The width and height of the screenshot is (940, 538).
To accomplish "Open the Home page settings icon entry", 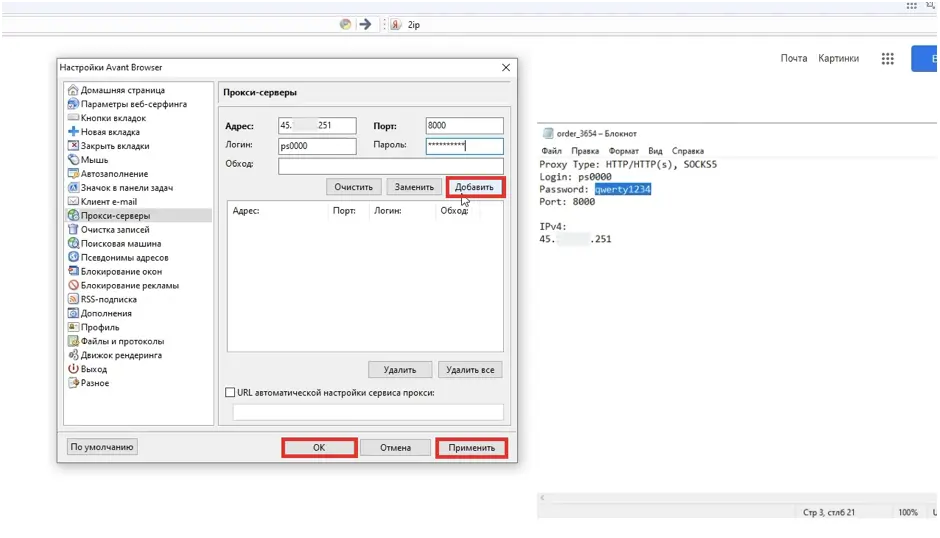I will (73, 90).
